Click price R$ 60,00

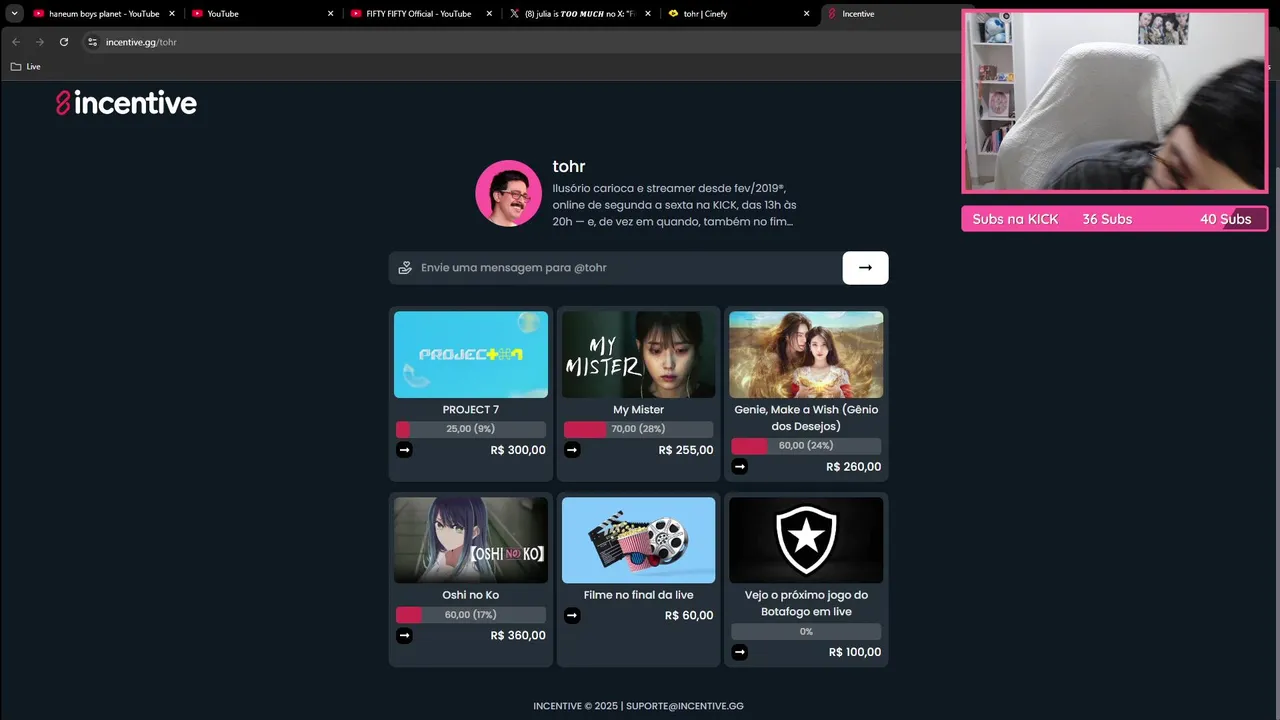[x=689, y=615]
